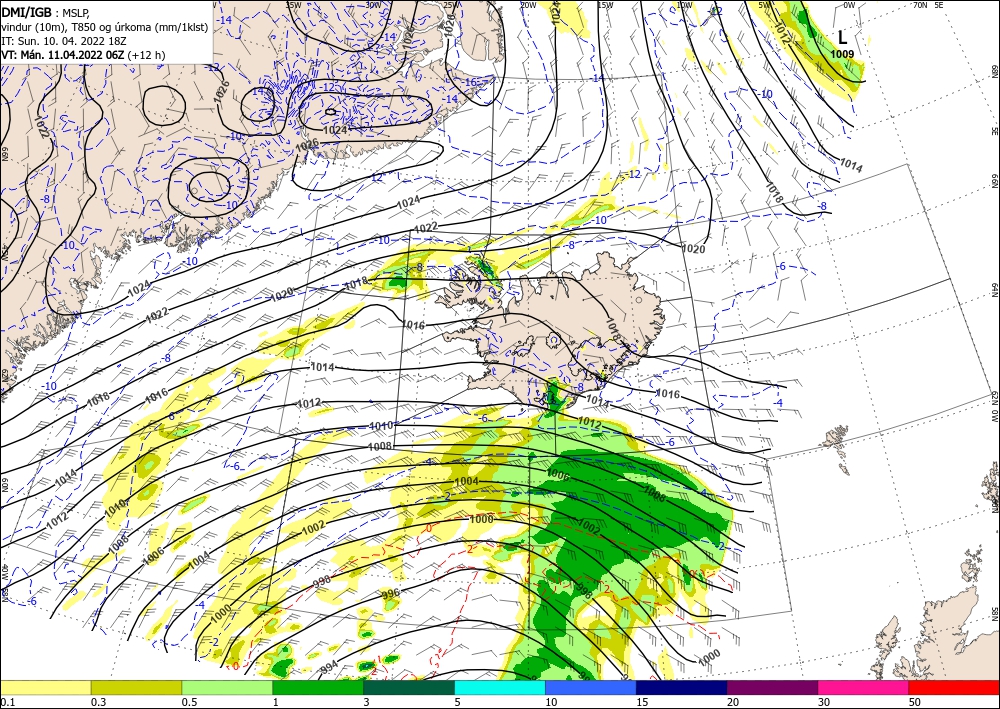Screen dimensions: 1000x709
Task: Select the dark green 3–5 legend swatch
Action: [409, 687]
